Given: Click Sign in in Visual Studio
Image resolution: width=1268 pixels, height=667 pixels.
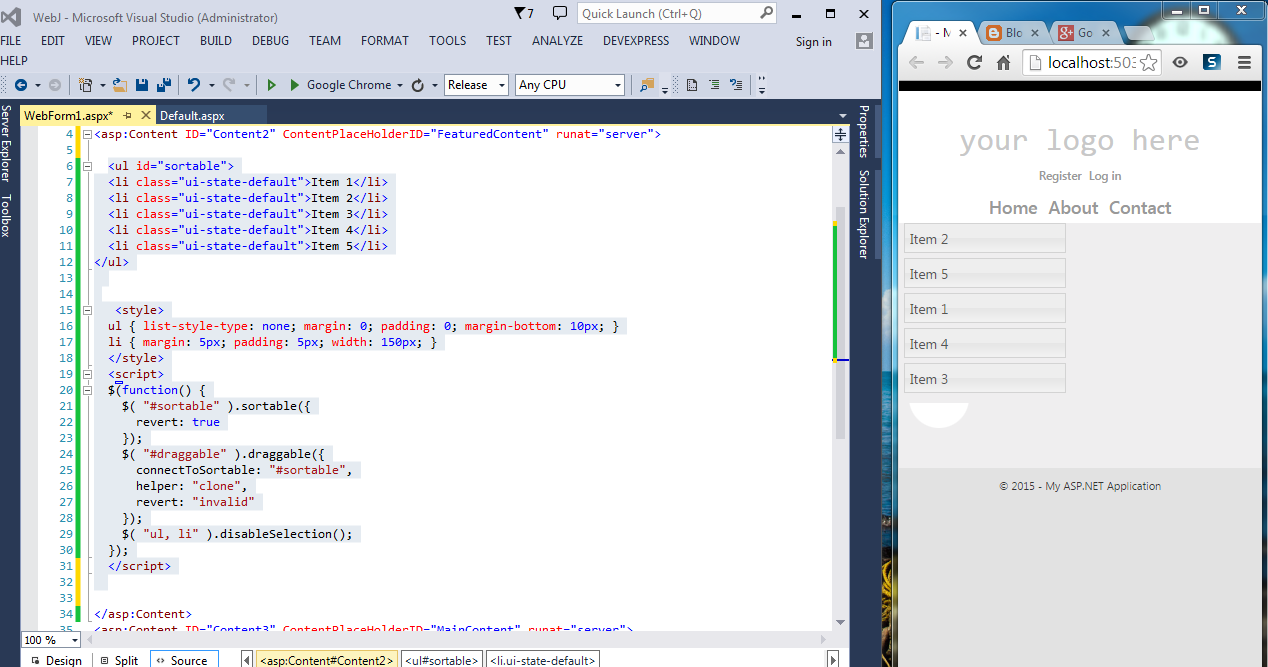Looking at the screenshot, I should pyautogui.click(x=813, y=42).
